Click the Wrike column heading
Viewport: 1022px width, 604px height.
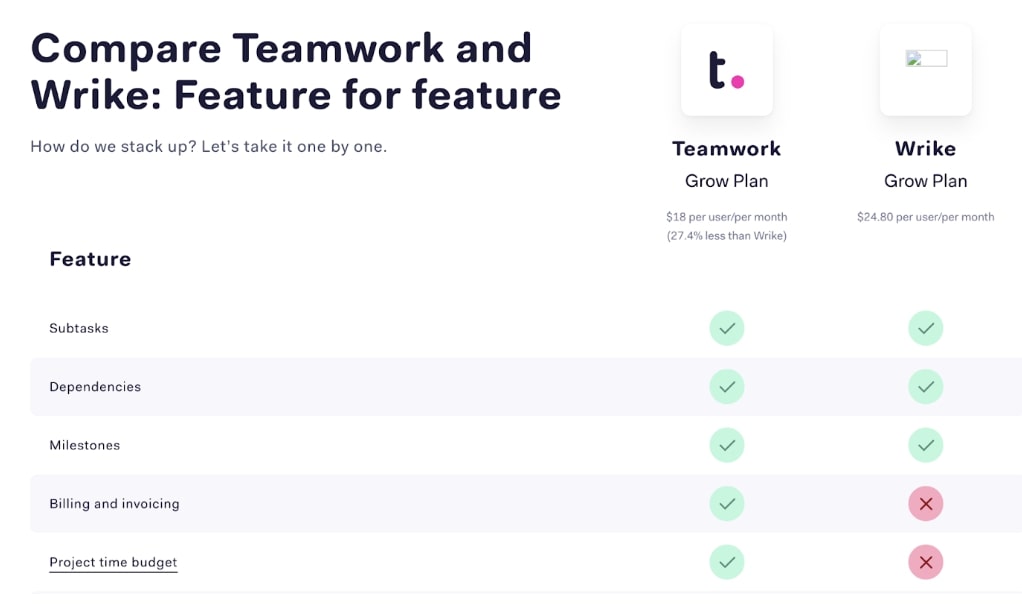click(926, 149)
